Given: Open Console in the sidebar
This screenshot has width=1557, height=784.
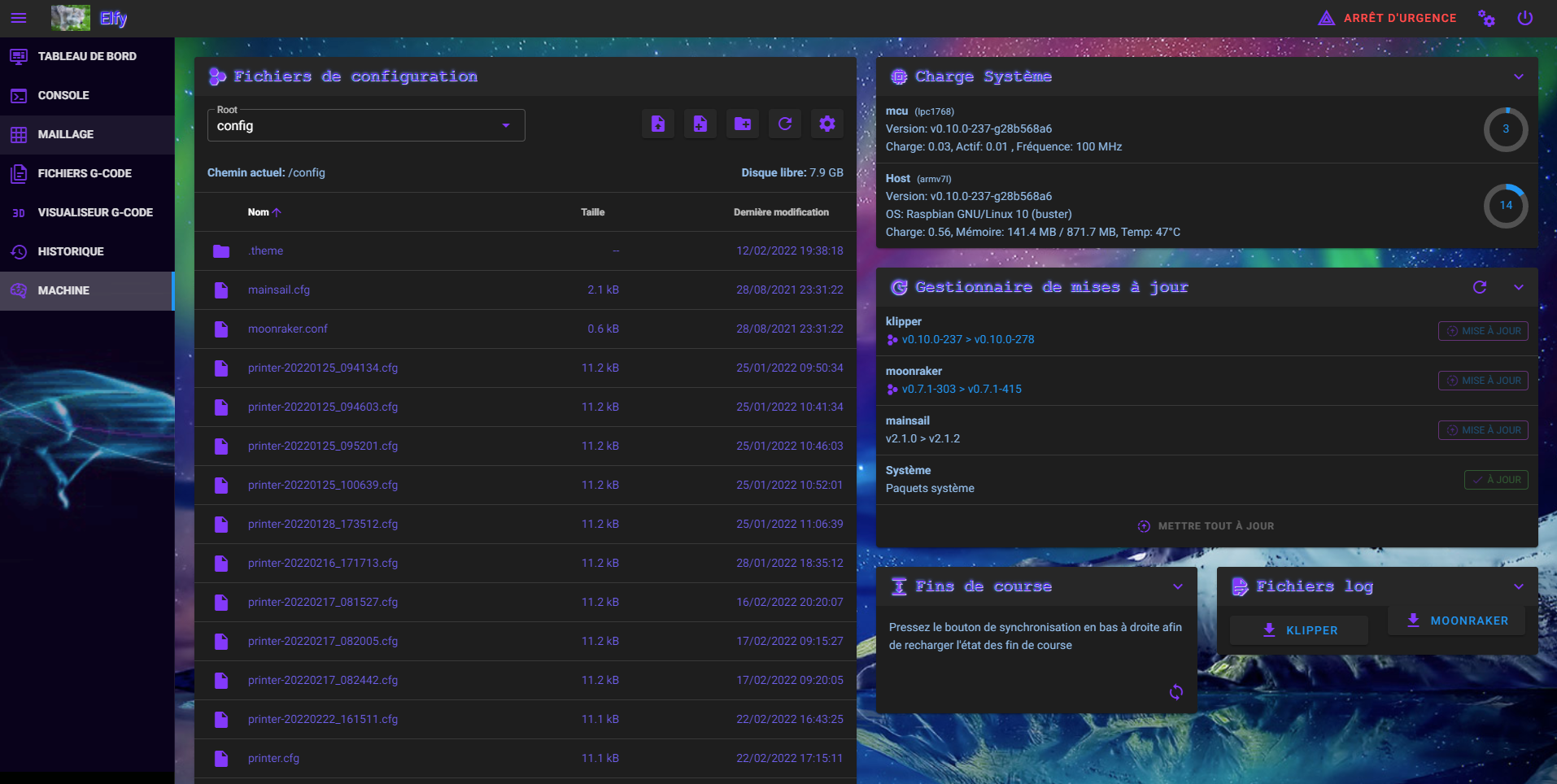Looking at the screenshot, I should [x=63, y=95].
